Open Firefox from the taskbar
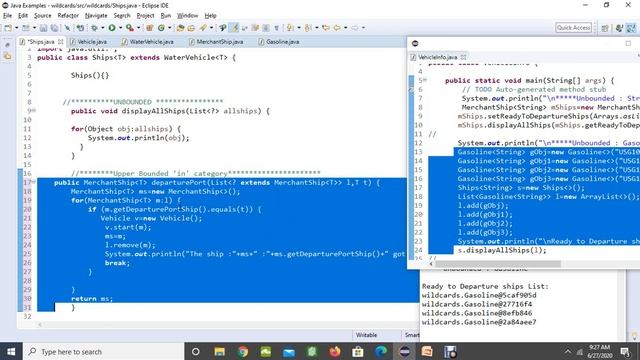The width and height of the screenshot is (640, 360). [x=335, y=351]
